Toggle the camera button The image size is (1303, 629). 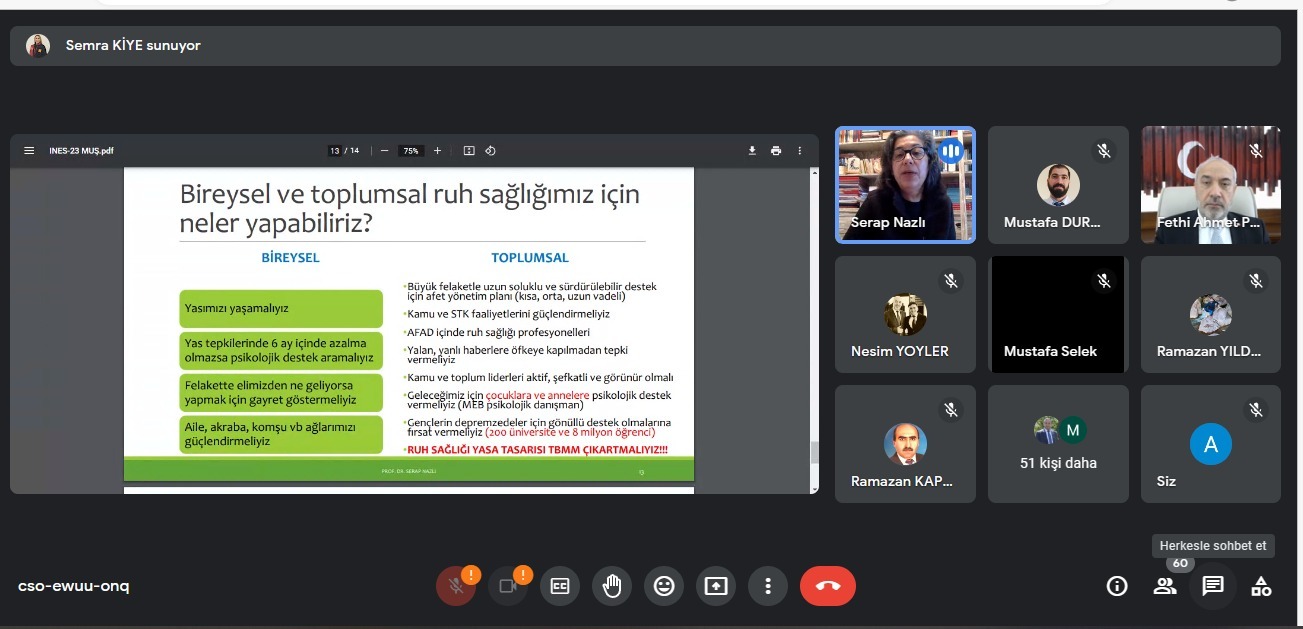pyautogui.click(x=508, y=586)
